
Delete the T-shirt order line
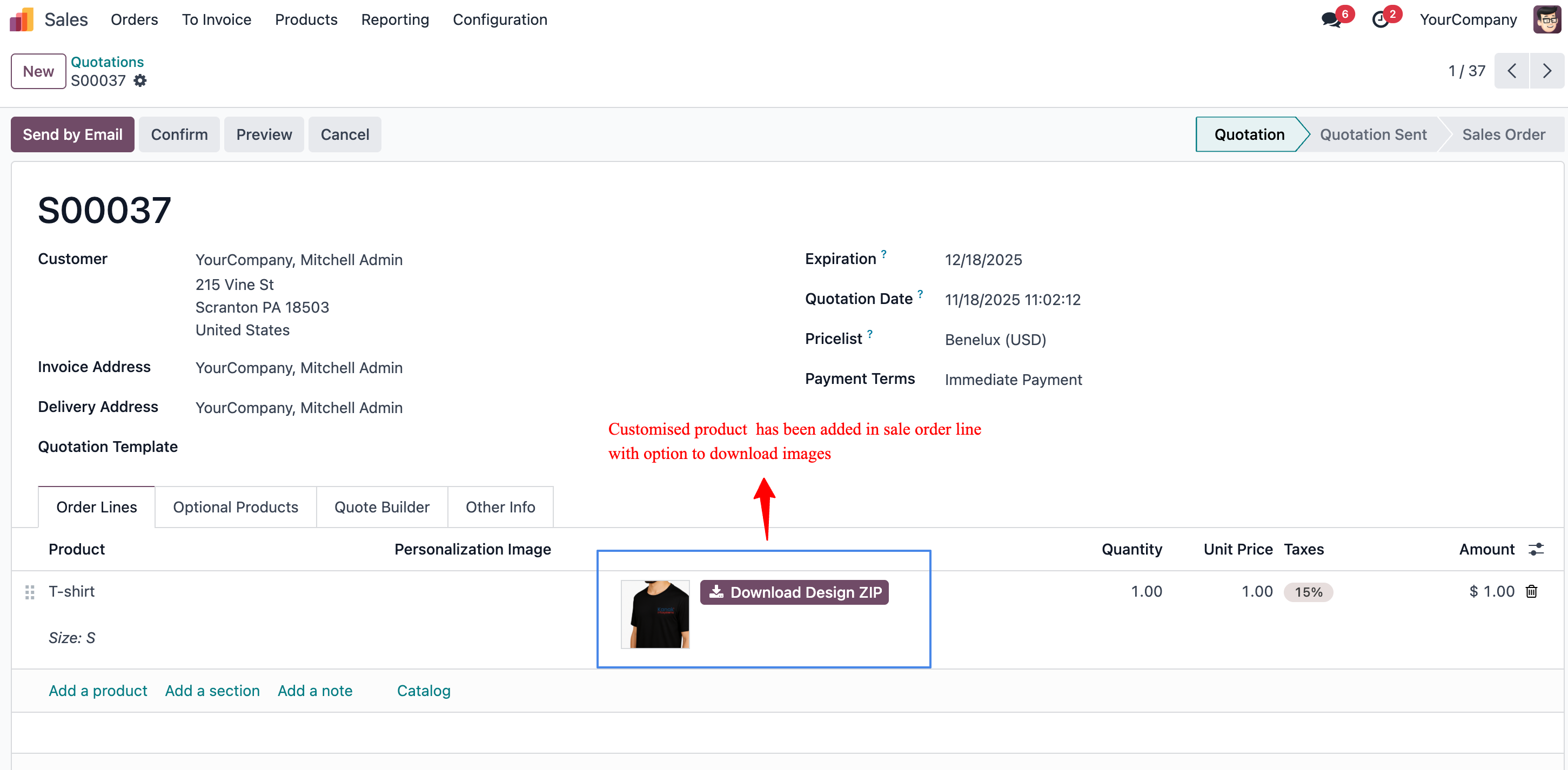tap(1531, 591)
